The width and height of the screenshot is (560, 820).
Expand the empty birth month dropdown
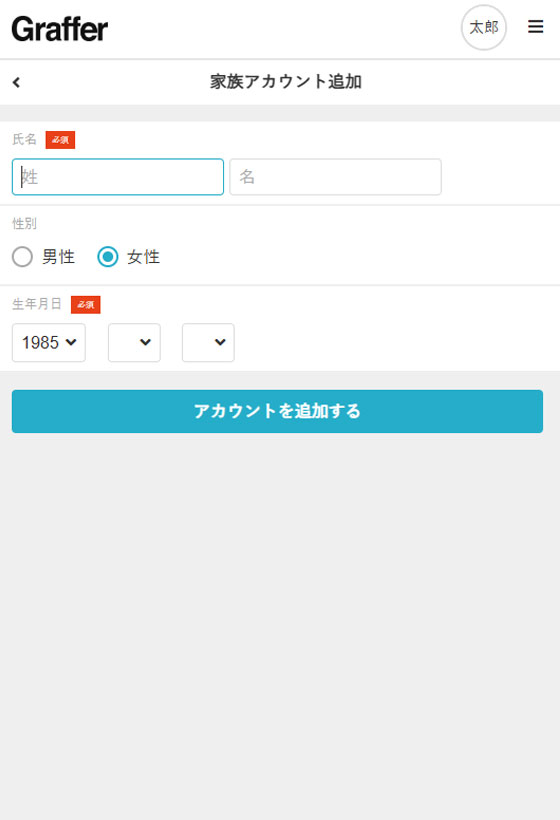click(134, 343)
